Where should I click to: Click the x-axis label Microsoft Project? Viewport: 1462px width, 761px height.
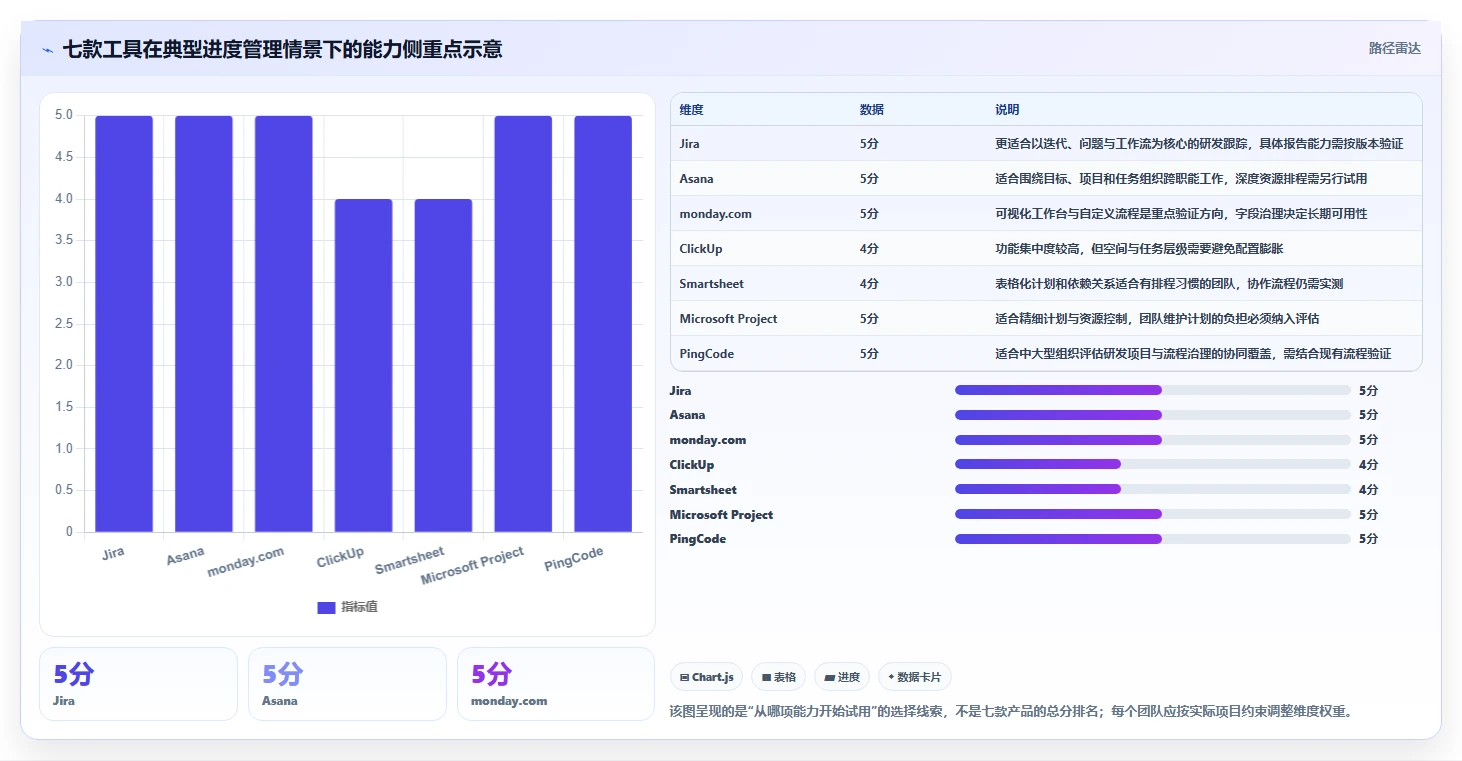473,567
